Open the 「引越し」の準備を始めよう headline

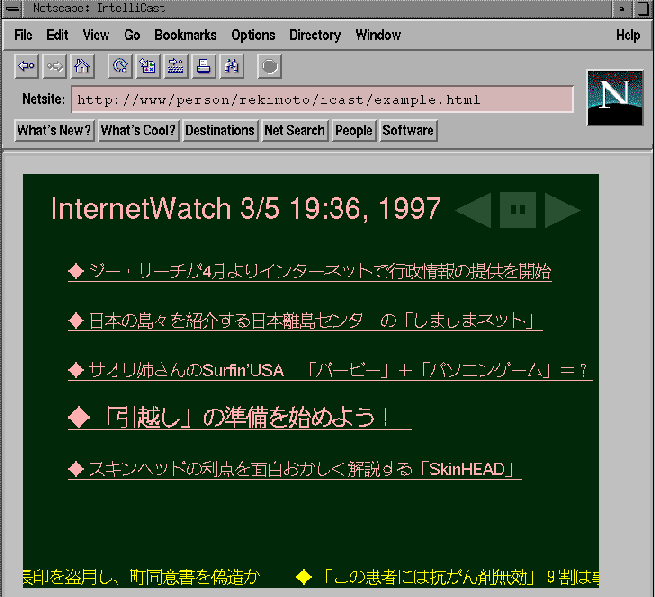240,417
